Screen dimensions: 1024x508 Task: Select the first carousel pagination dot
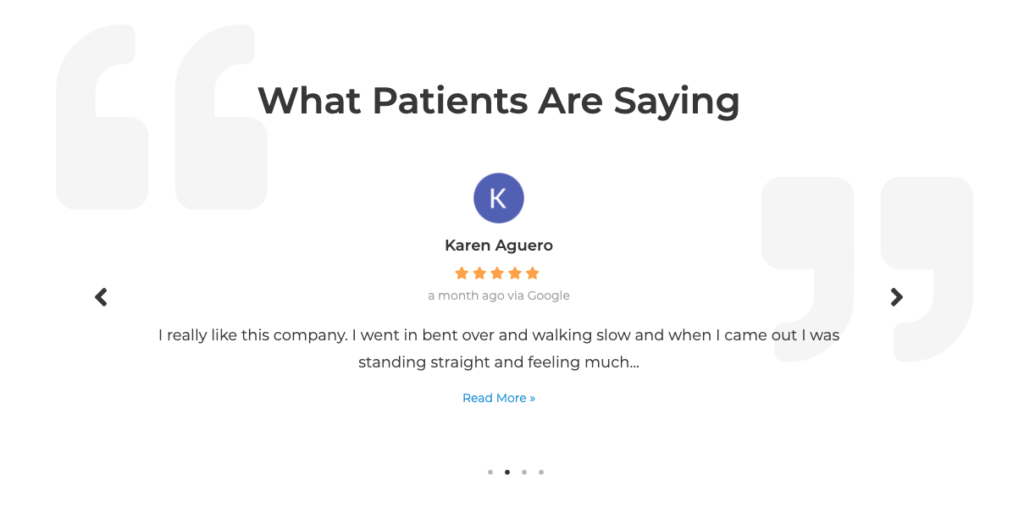pyautogui.click(x=490, y=472)
